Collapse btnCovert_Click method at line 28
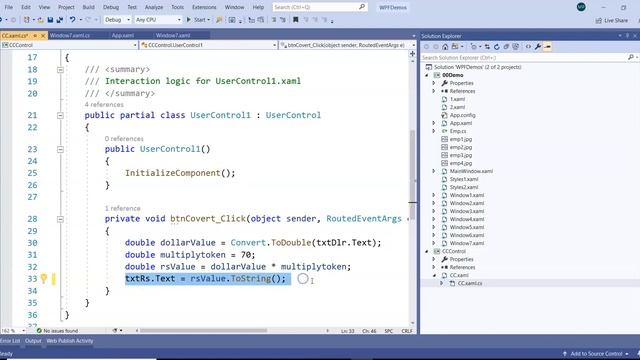This screenshot has height=360, width=640. [60, 219]
